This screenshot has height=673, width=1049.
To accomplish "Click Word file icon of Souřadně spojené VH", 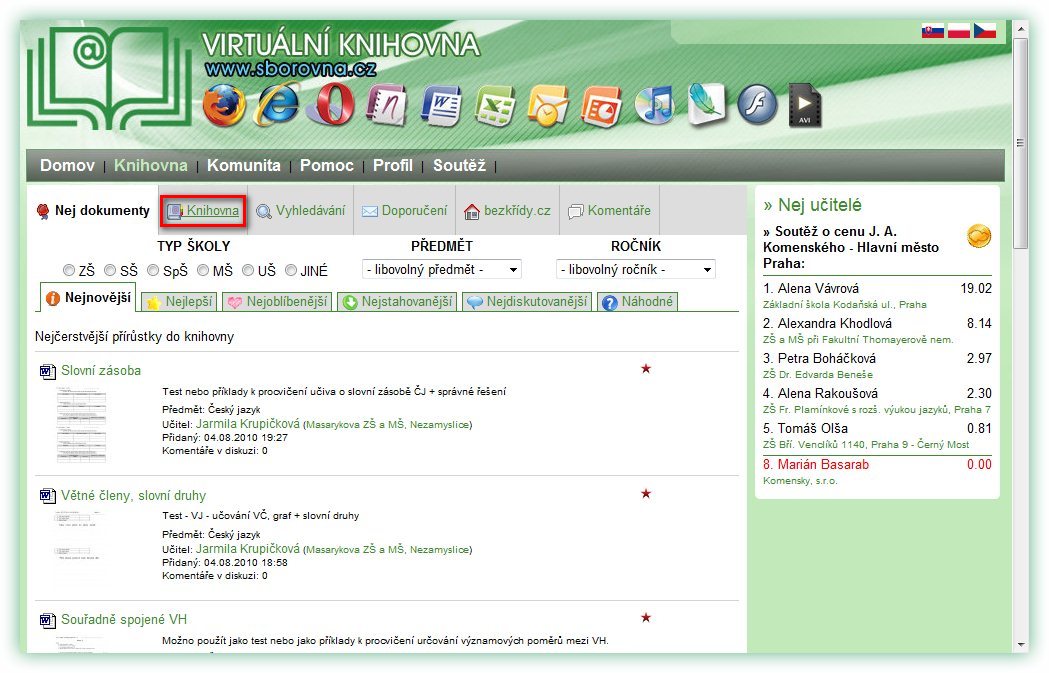I will 47,620.
